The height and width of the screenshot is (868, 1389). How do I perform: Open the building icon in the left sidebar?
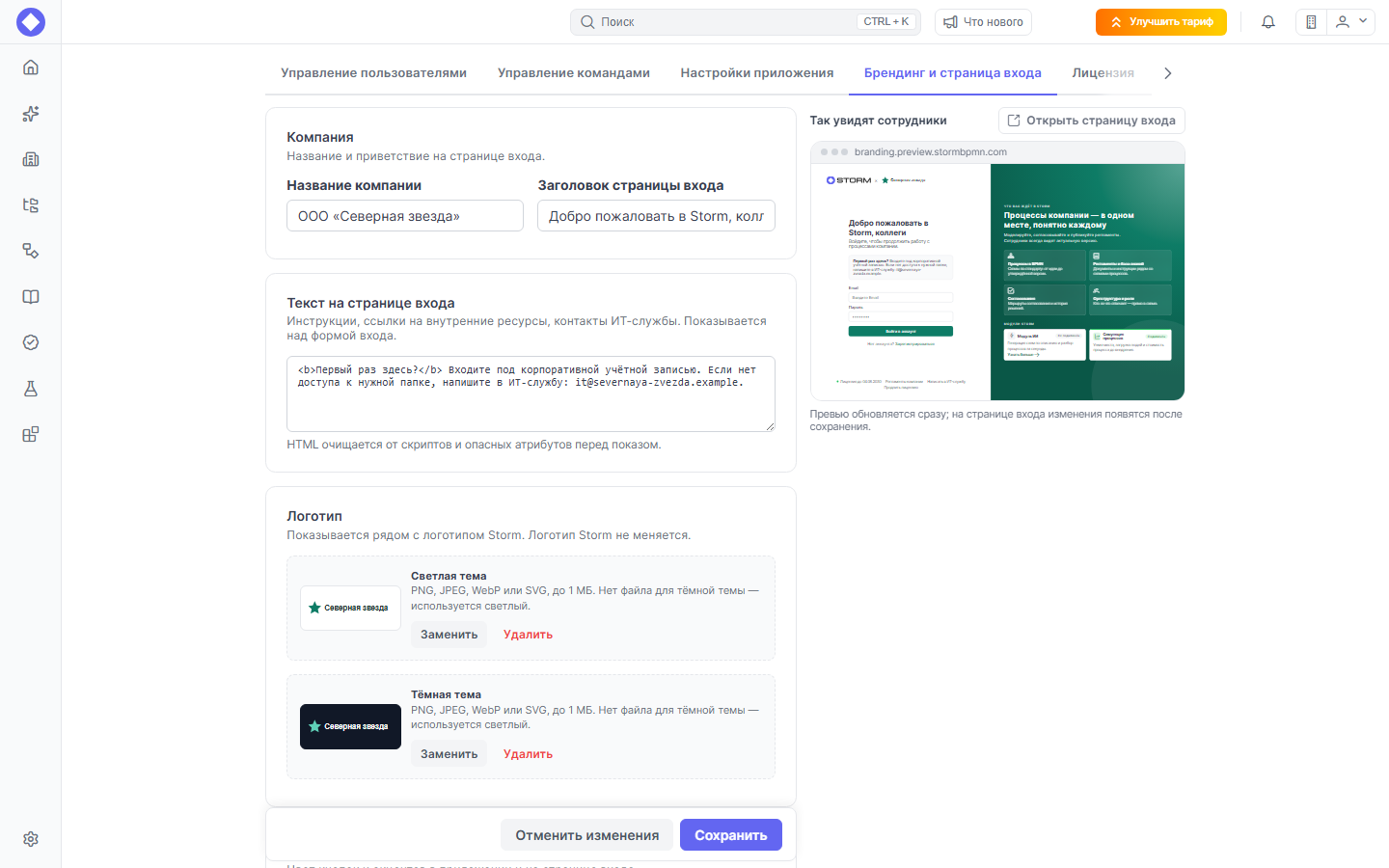pyautogui.click(x=31, y=159)
